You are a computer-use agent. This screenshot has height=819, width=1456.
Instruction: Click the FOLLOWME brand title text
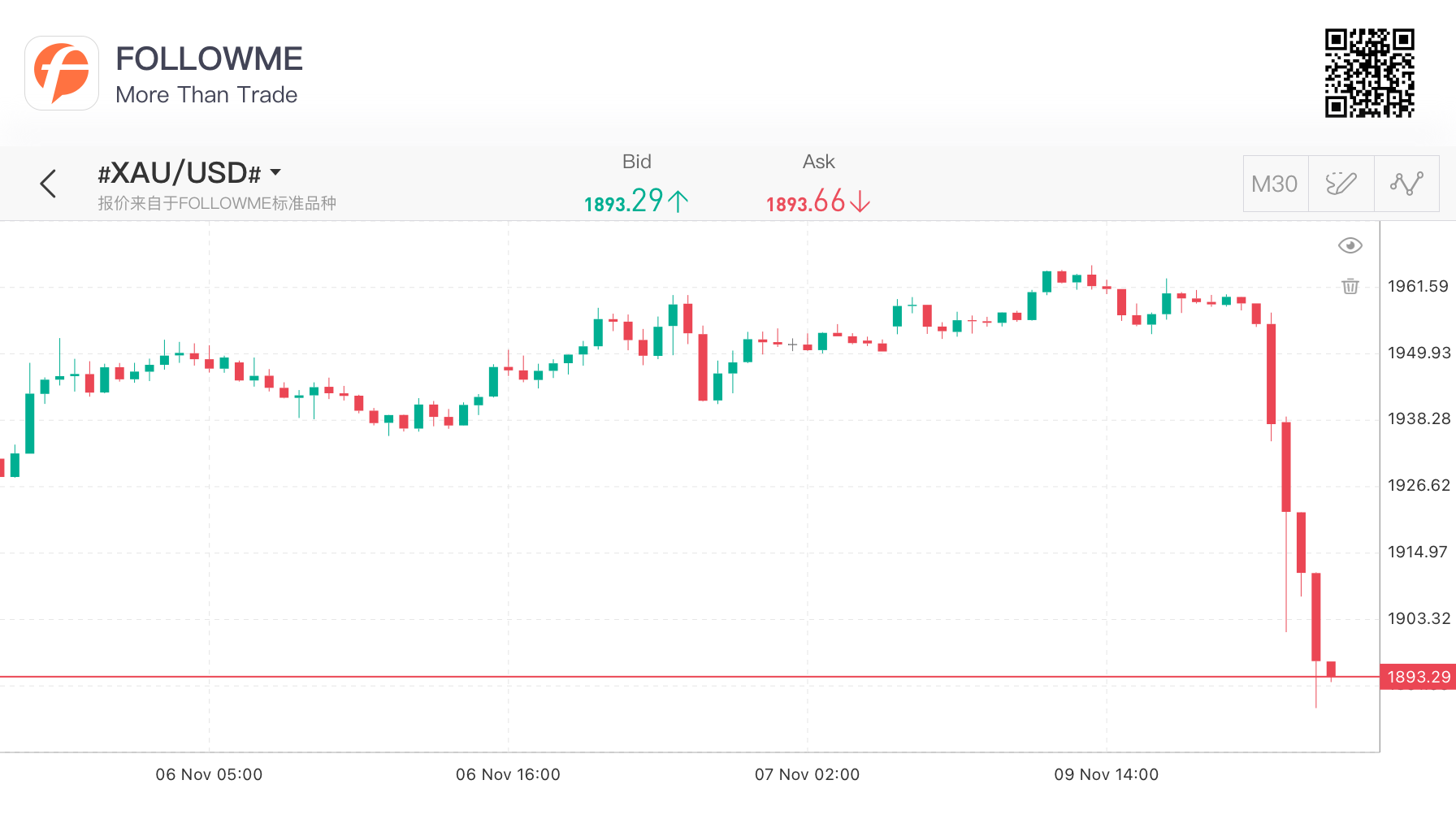point(209,58)
